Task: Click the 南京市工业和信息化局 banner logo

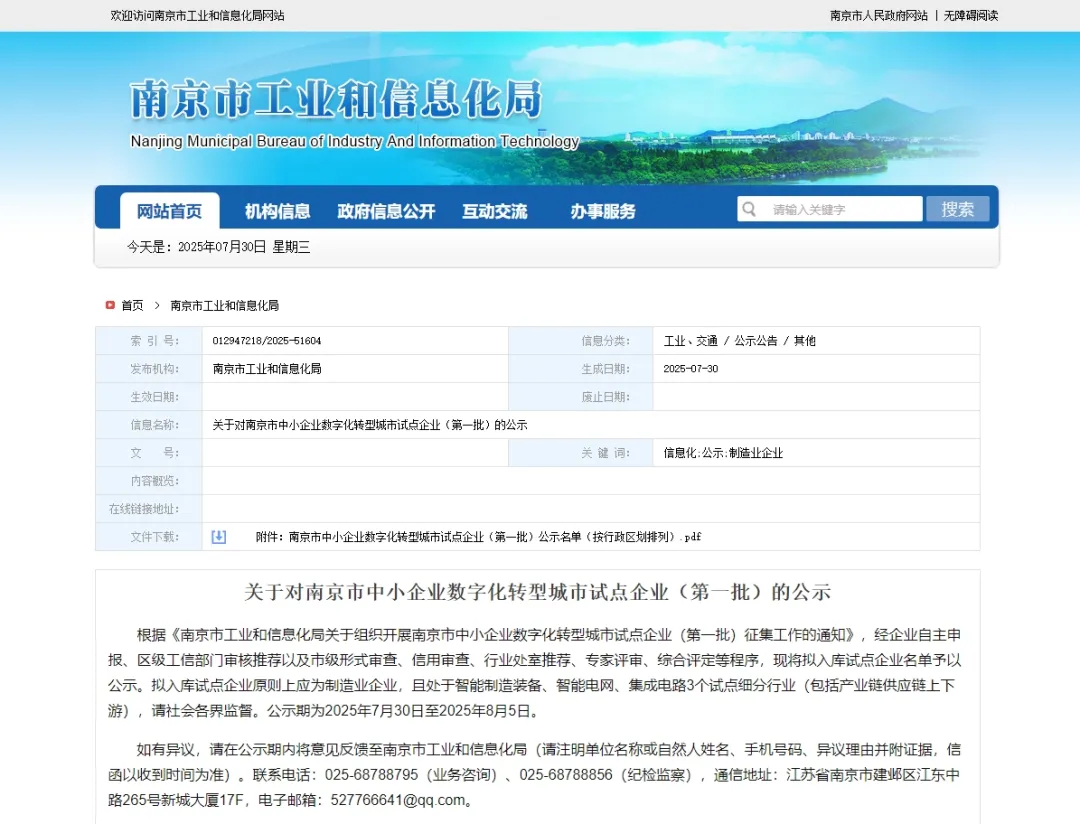Action: point(336,100)
